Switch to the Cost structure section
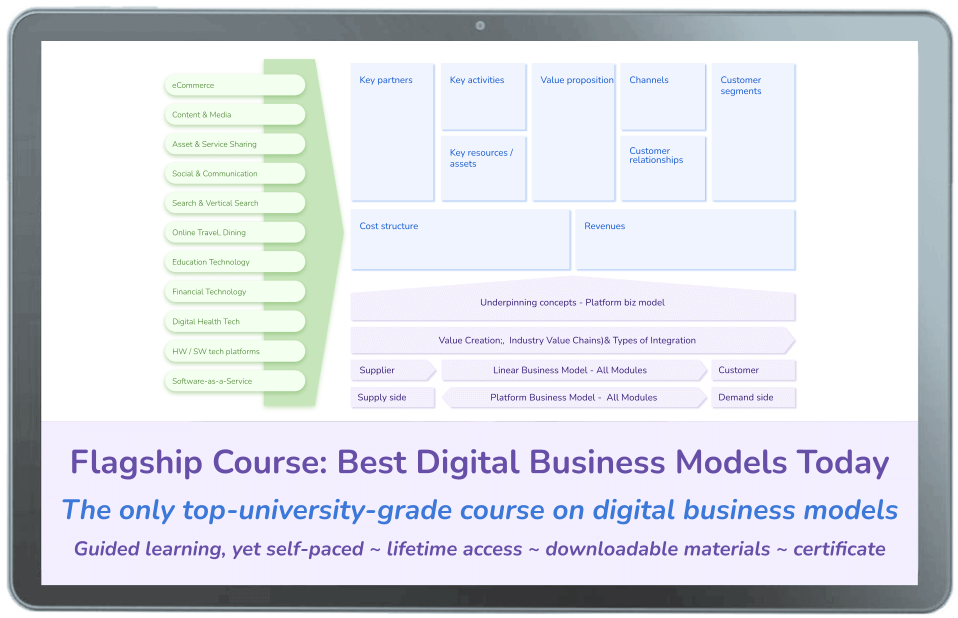The height and width of the screenshot is (618, 958). [x=460, y=239]
